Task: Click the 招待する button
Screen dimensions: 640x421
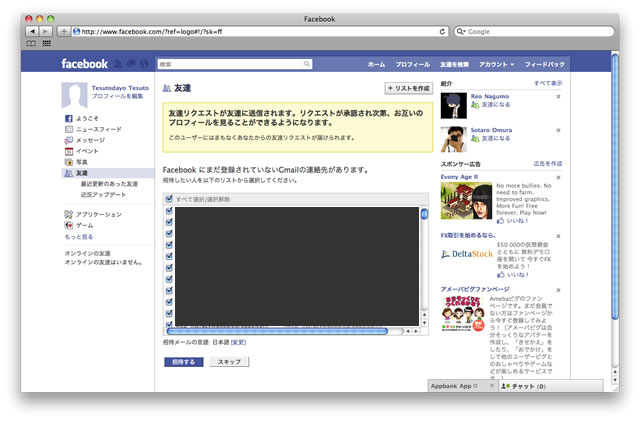Action: pos(183,362)
